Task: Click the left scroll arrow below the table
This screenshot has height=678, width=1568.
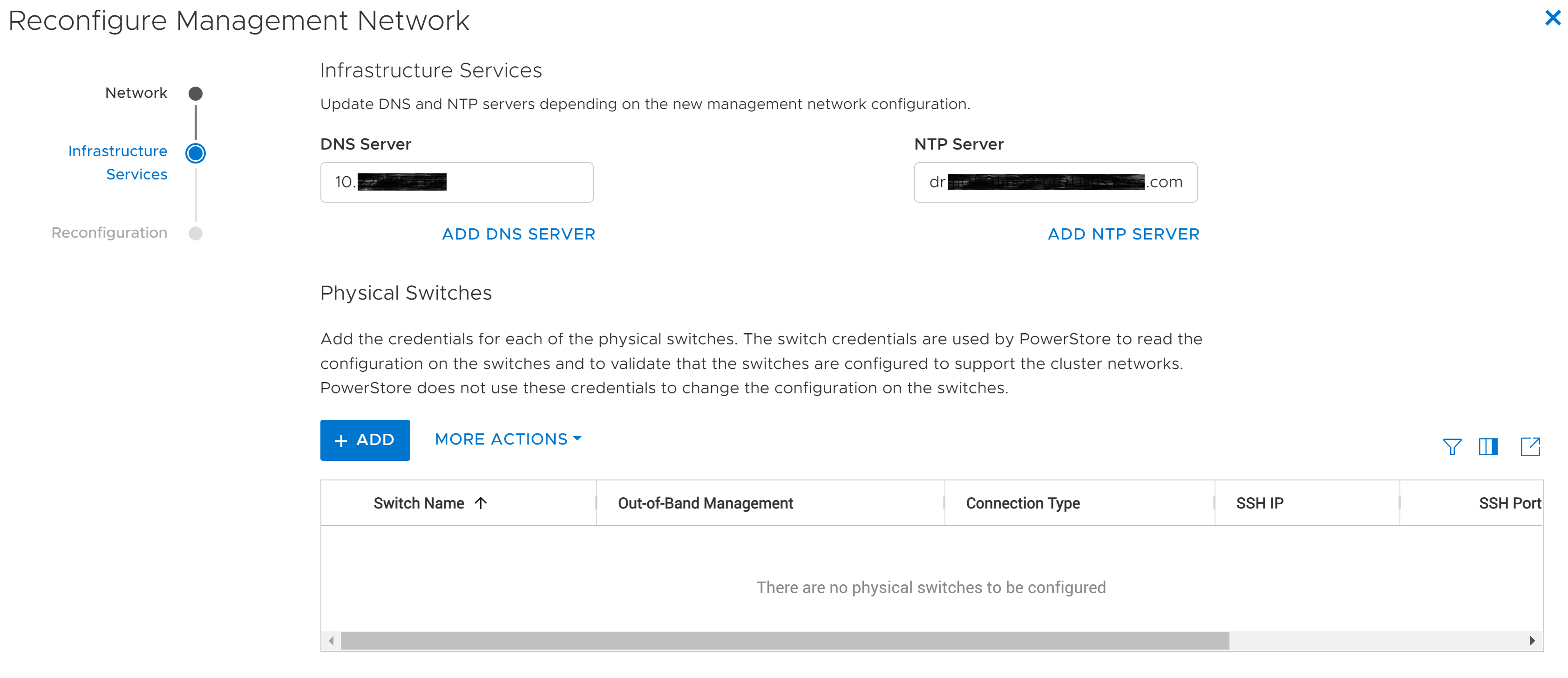Action: point(331,640)
